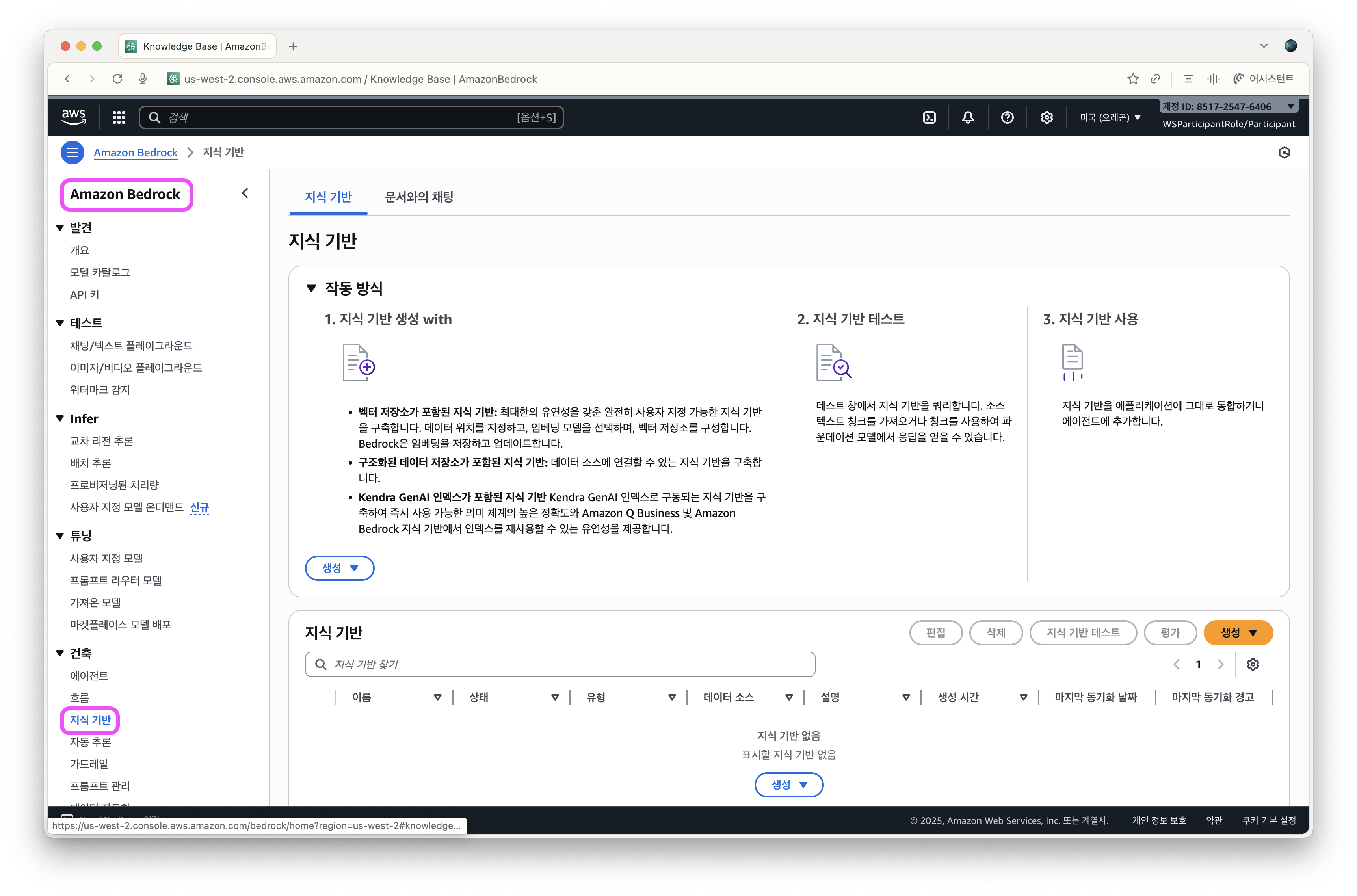Collapse the 발견 navigation section
1357x896 pixels.
click(x=60, y=227)
